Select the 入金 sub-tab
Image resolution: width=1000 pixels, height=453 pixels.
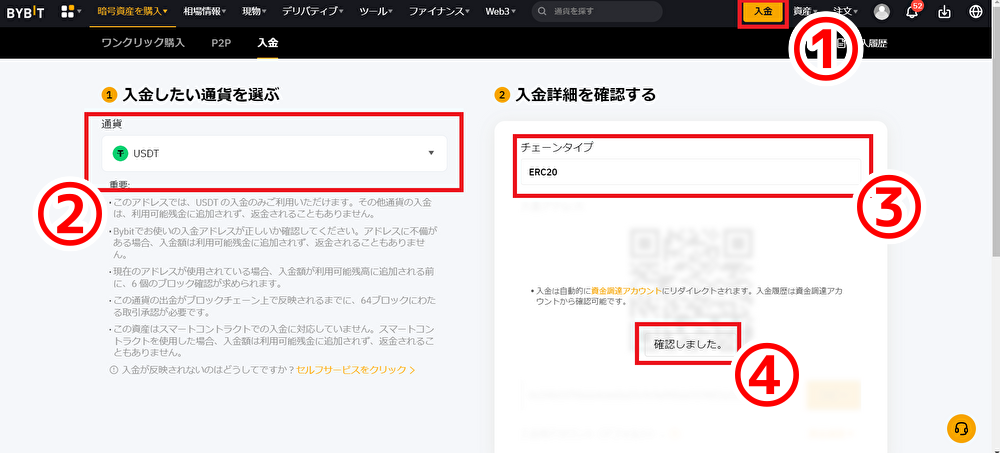268,43
